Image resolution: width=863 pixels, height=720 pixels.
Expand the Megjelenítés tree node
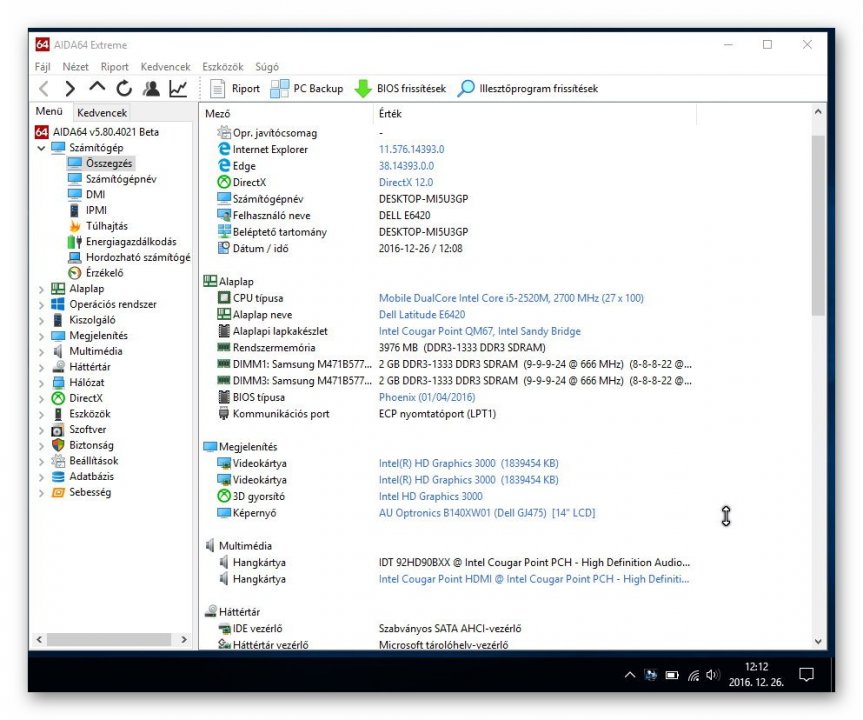tap(41, 336)
